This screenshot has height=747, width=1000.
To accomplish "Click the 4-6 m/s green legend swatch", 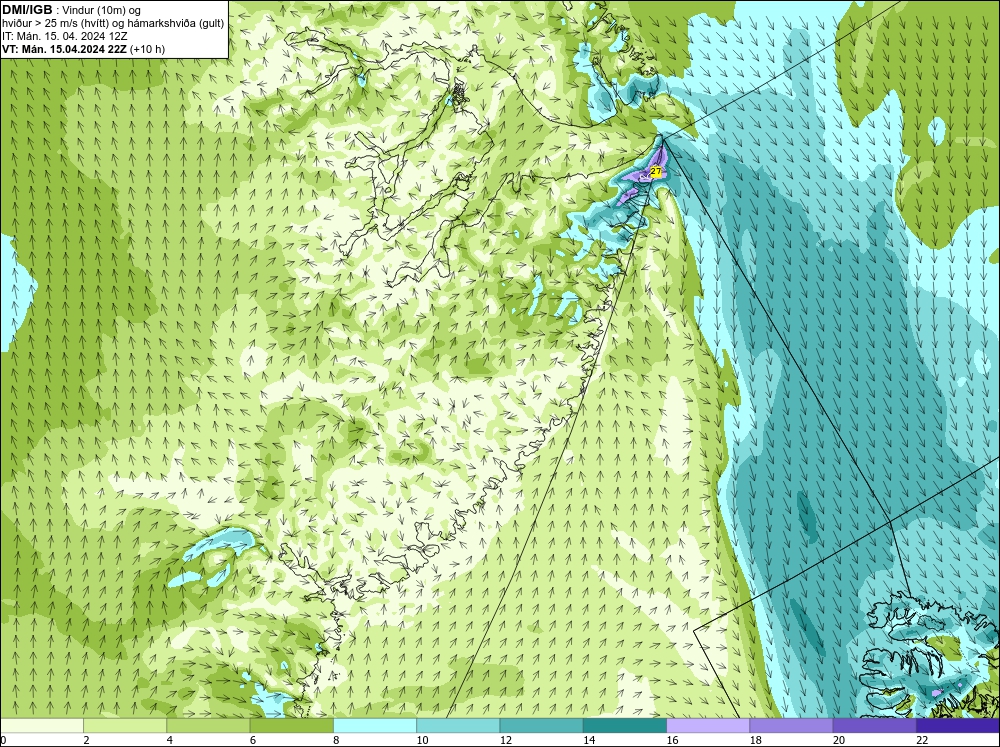I will [208, 726].
